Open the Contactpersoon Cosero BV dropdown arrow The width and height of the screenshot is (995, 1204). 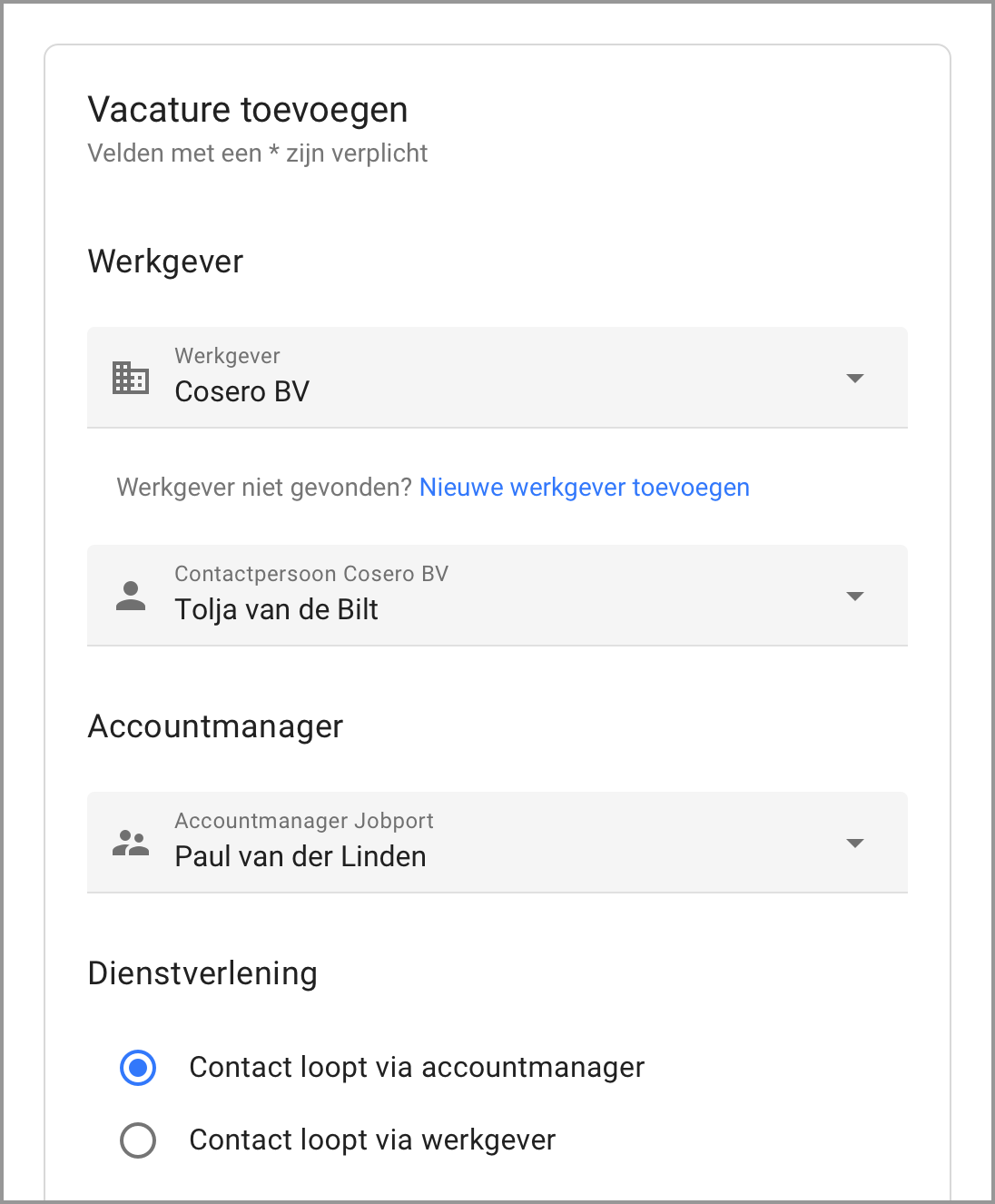point(854,596)
